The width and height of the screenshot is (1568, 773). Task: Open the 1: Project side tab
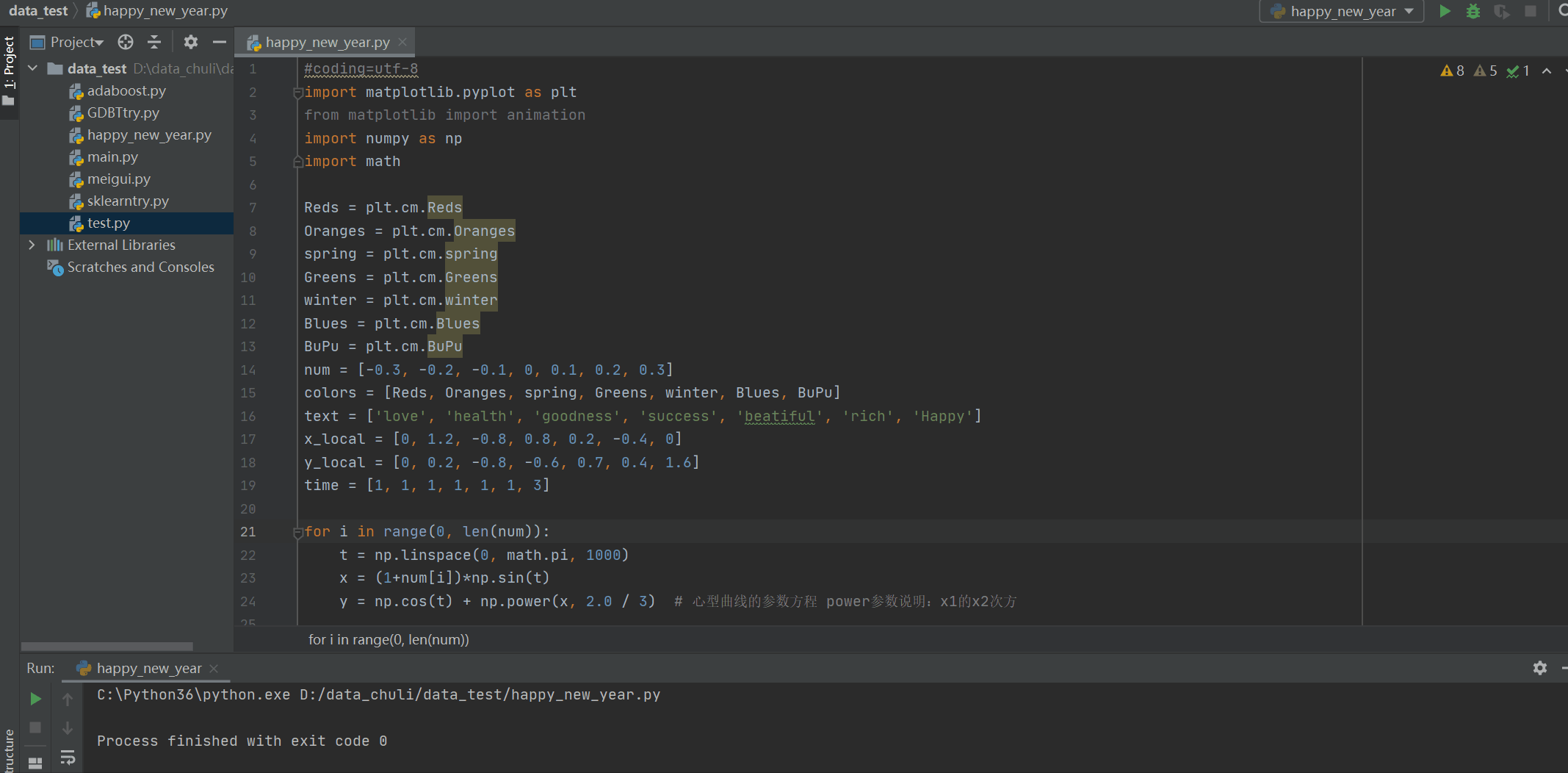[x=10, y=71]
